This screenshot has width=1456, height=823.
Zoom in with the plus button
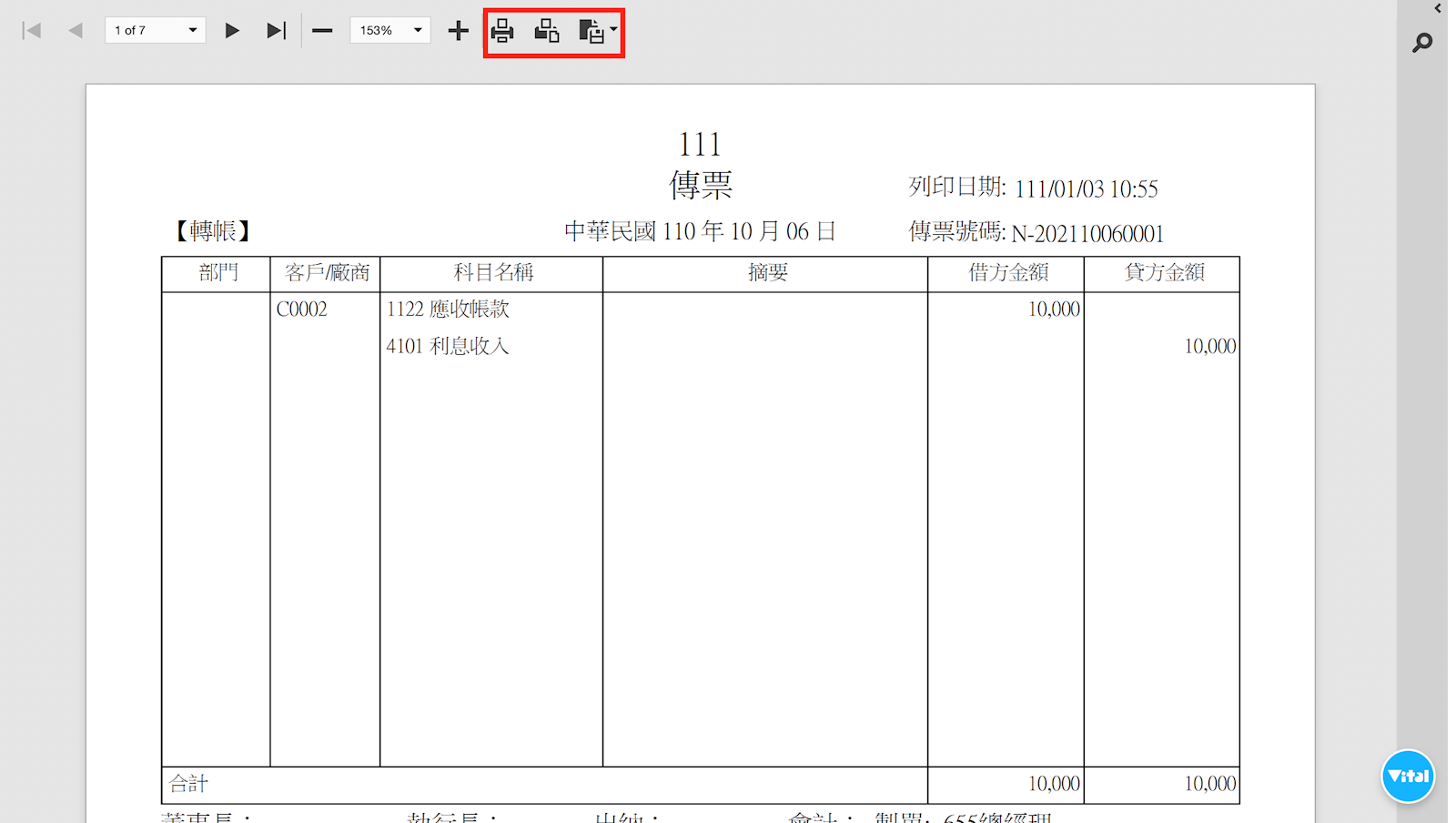coord(458,31)
